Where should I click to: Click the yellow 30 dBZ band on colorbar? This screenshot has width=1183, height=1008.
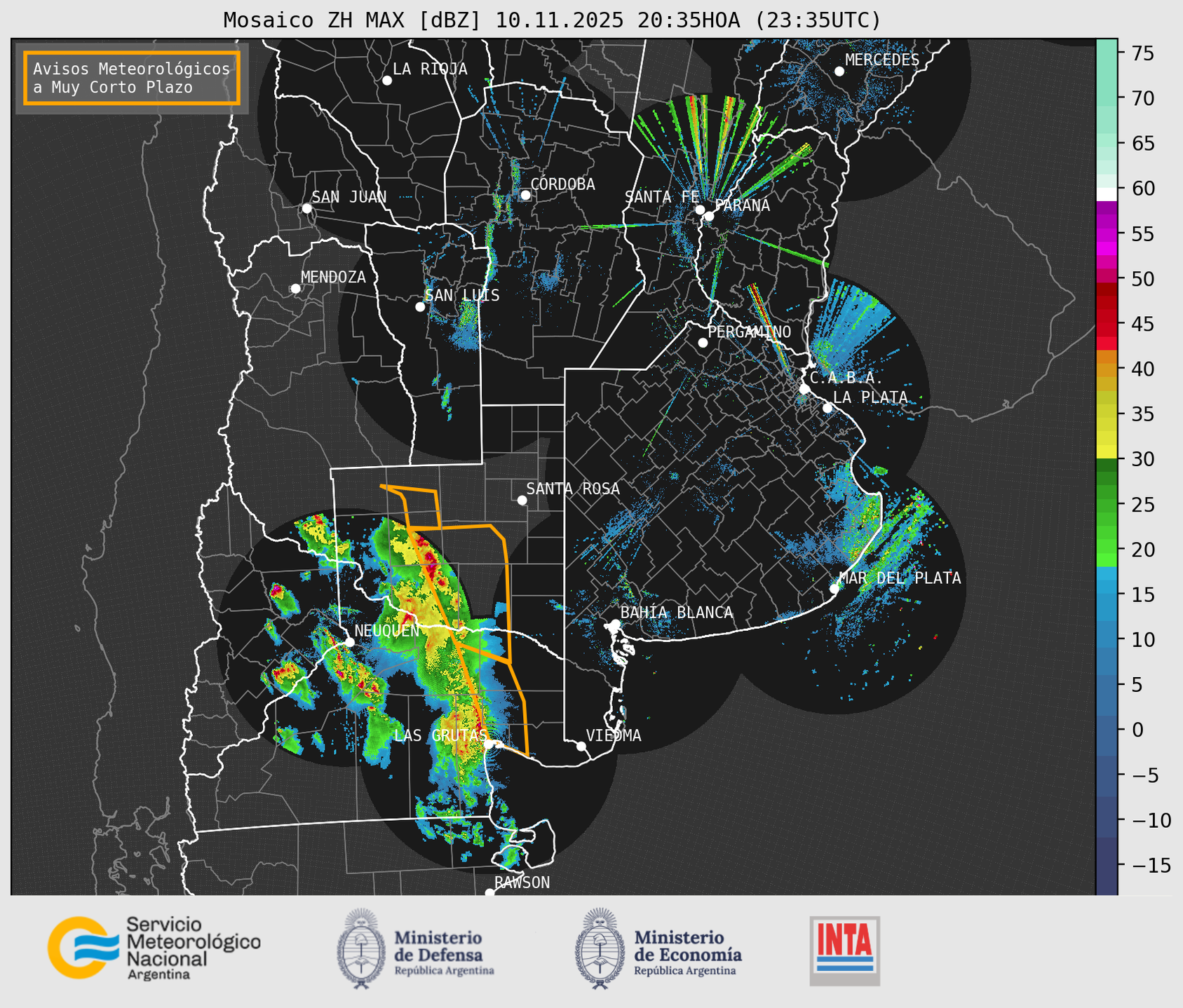pos(1106,453)
